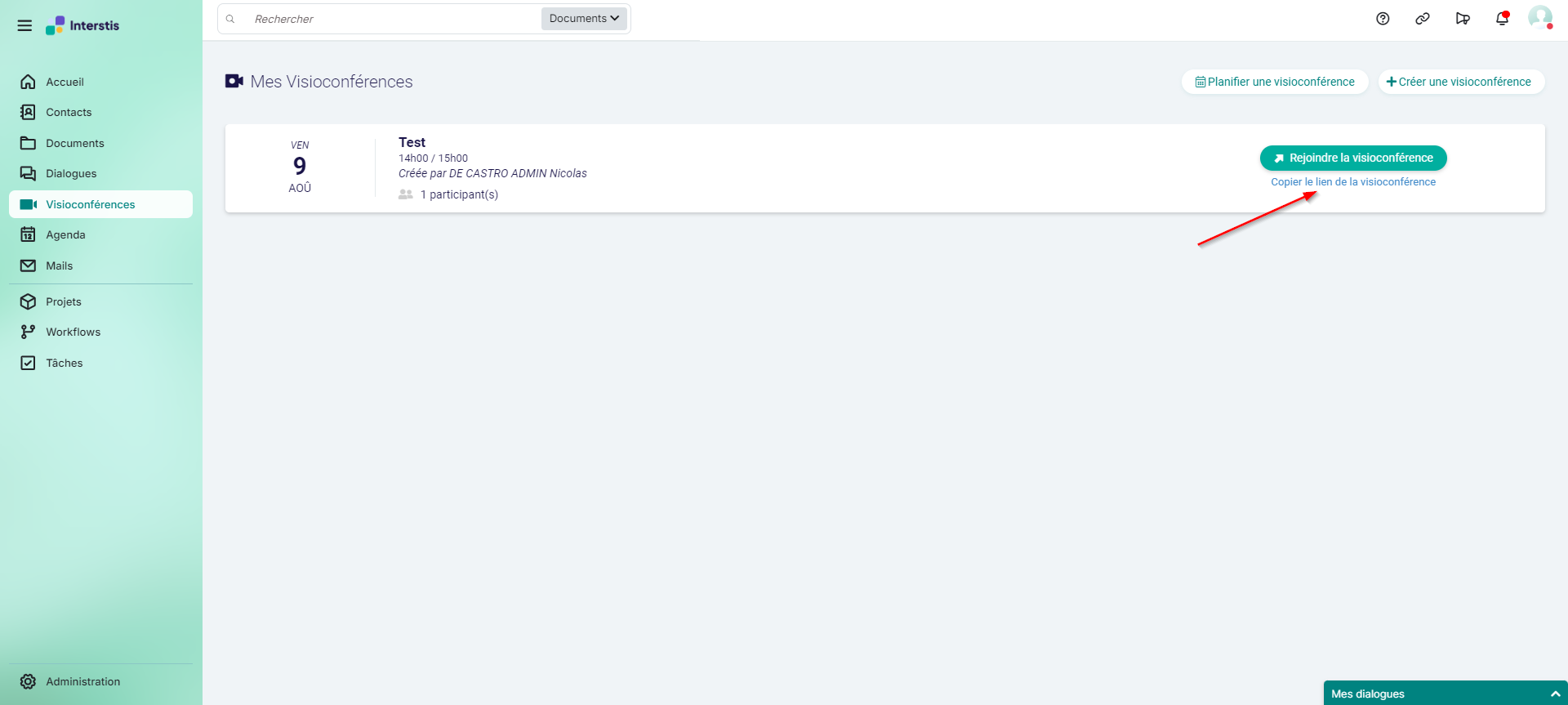Screen dimensions: 1568x705
Task: Click Créer une visioconférence button
Action: (1461, 82)
